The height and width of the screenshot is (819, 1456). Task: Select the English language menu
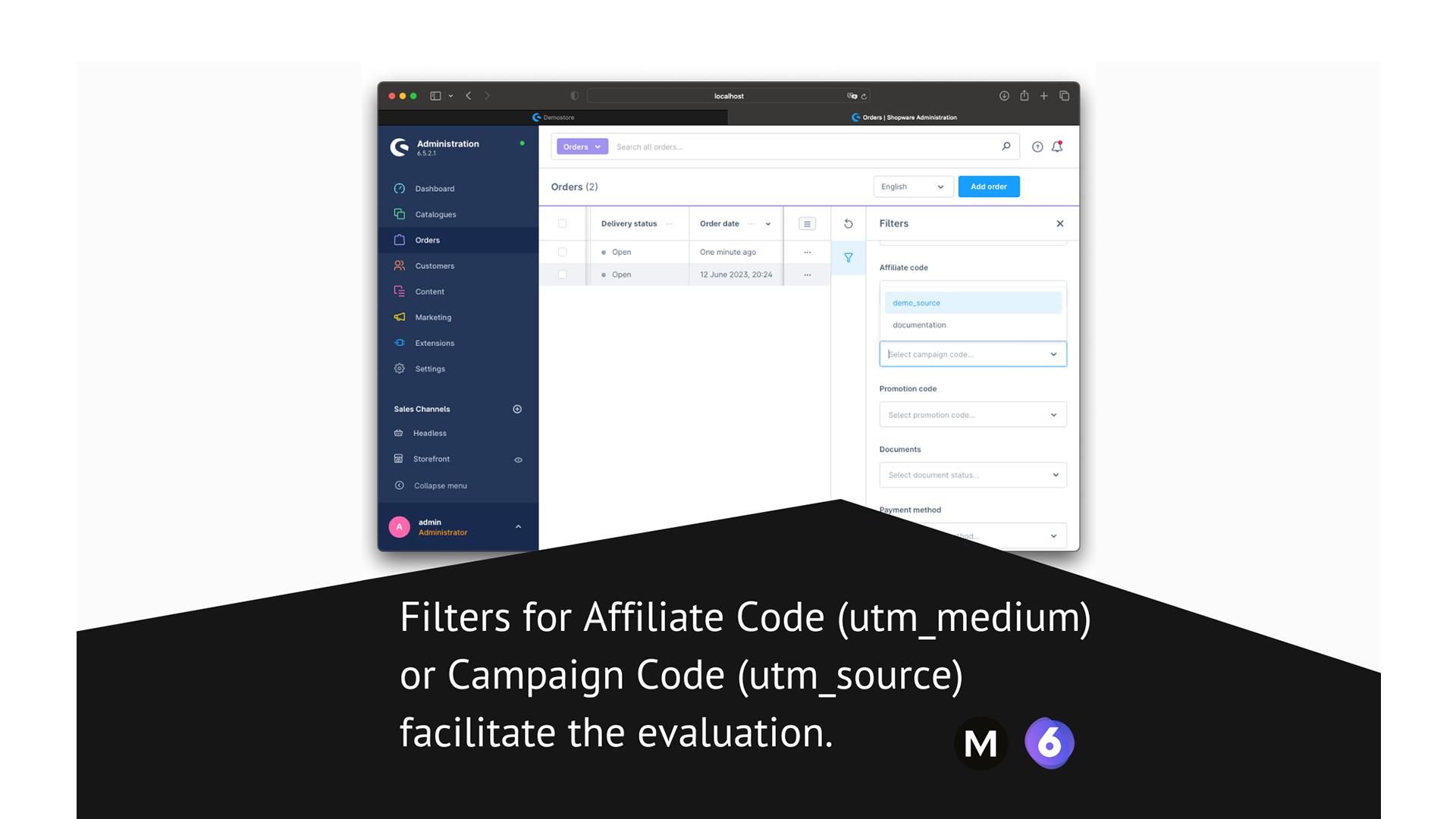[909, 187]
